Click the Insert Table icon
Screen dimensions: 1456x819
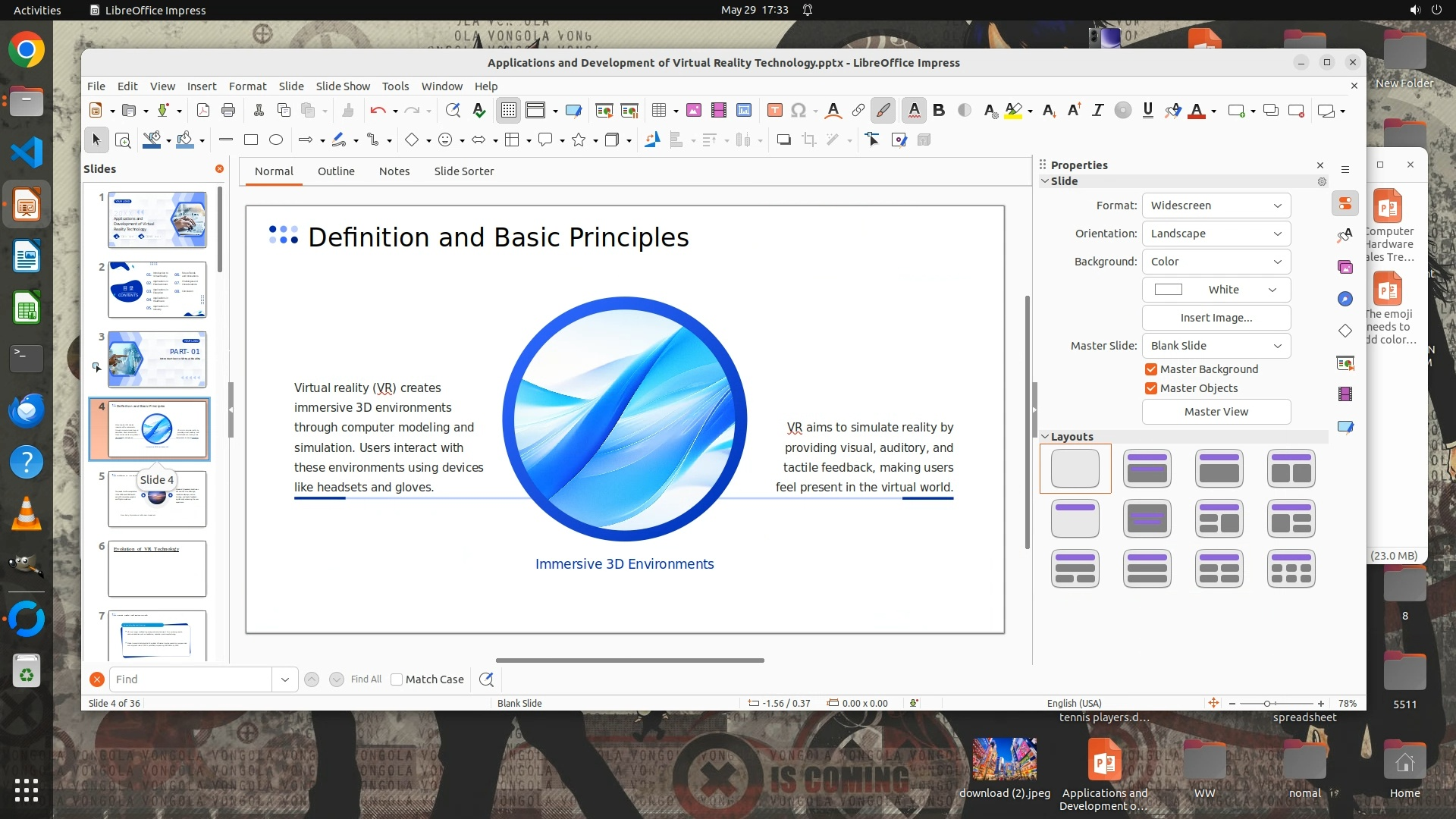coord(658,111)
